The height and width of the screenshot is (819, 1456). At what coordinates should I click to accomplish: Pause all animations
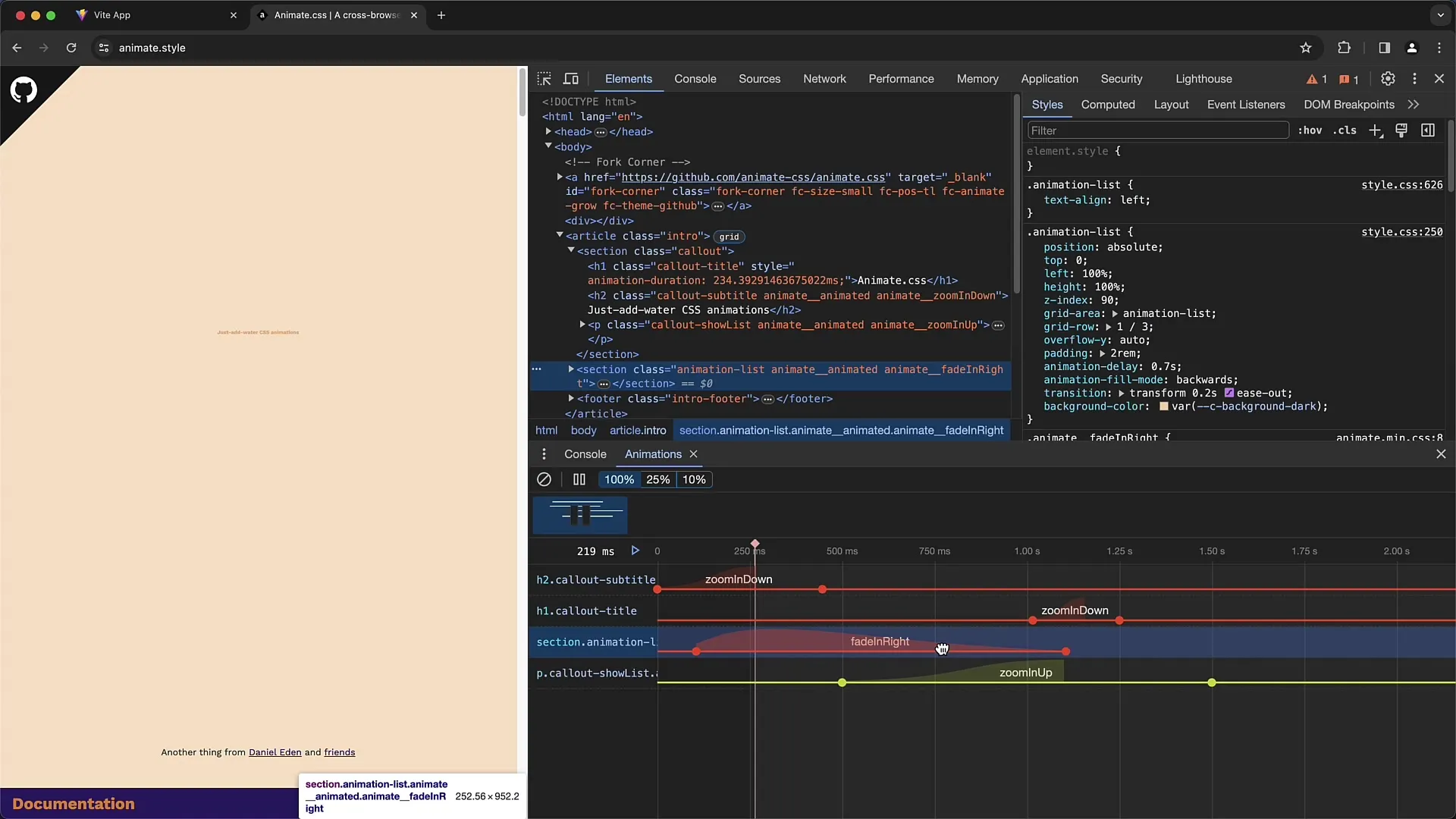pyautogui.click(x=579, y=479)
